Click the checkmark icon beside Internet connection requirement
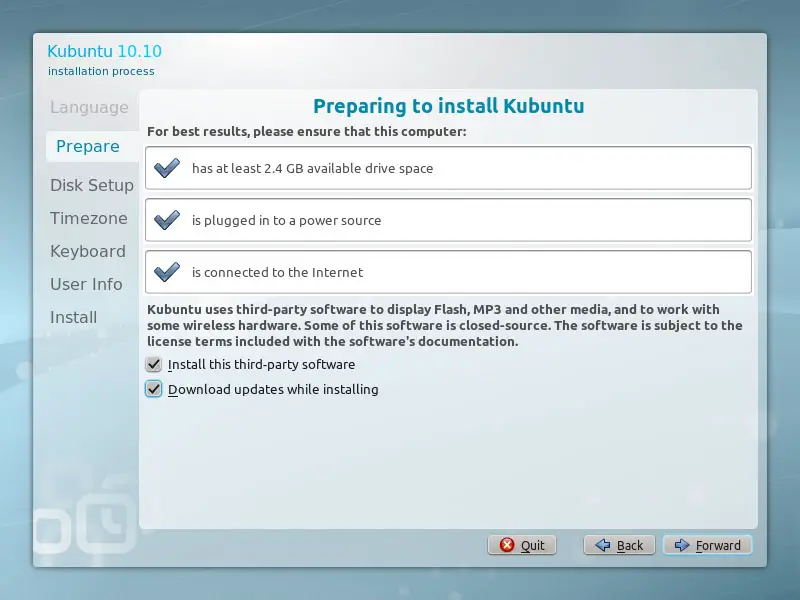Screen dimensions: 800x600 167,272
